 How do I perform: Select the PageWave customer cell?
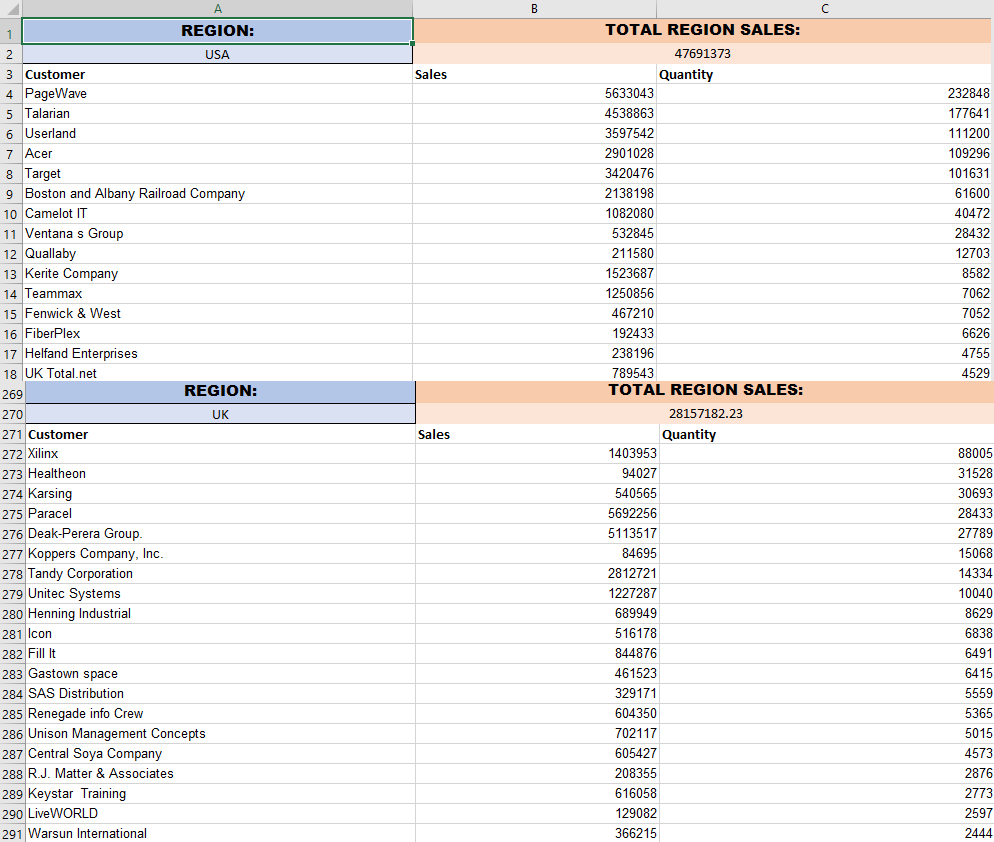point(217,94)
